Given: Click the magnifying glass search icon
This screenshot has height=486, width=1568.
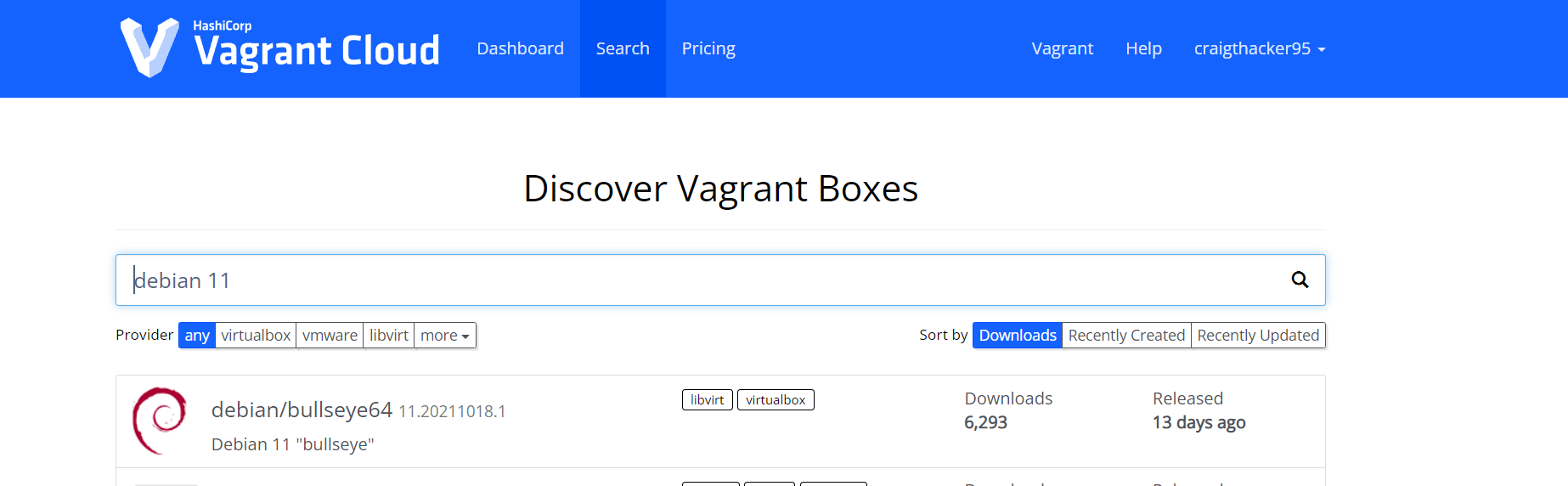Looking at the screenshot, I should (x=1300, y=280).
